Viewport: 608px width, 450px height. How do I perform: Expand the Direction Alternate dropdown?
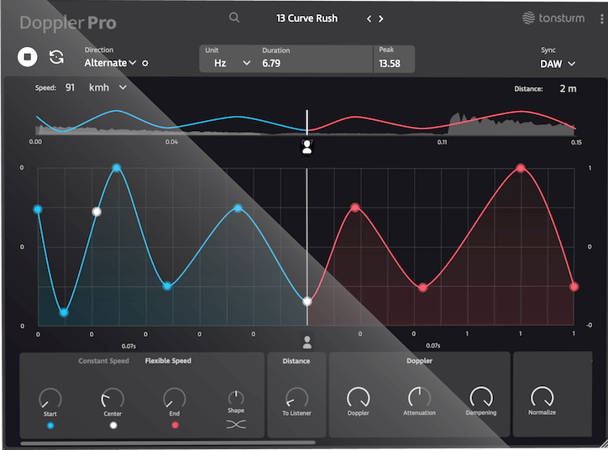click(111, 63)
